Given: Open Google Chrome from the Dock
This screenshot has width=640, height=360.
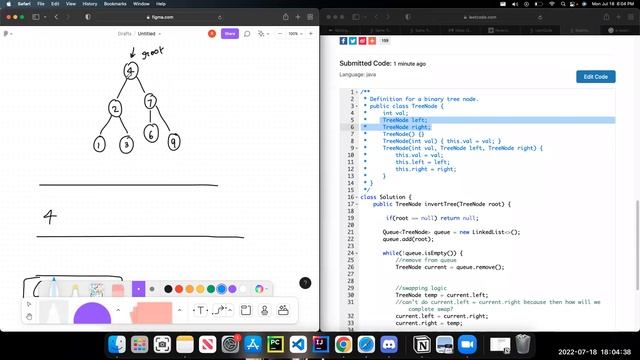Looking at the screenshot, I should pyautogui.click(x=344, y=344).
